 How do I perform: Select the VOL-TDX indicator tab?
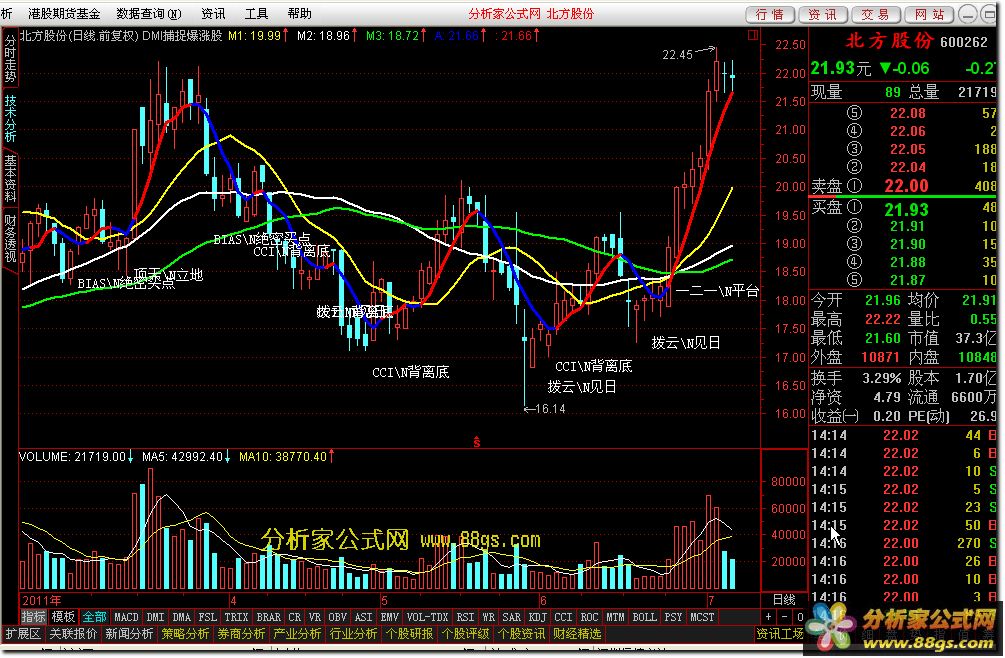(x=428, y=617)
